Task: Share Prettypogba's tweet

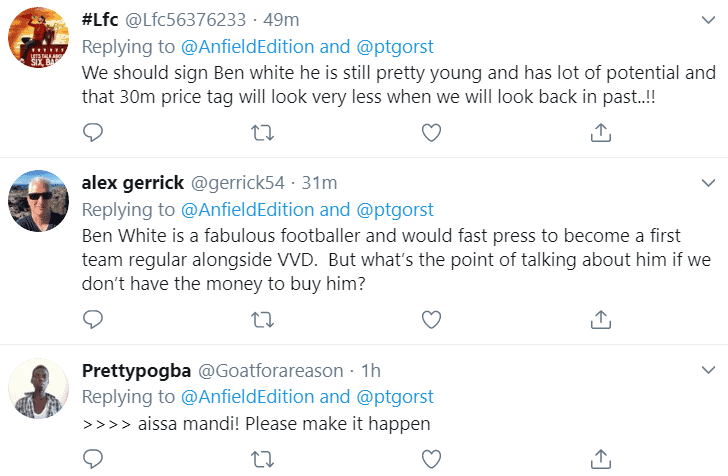Action: pyautogui.click(x=601, y=459)
